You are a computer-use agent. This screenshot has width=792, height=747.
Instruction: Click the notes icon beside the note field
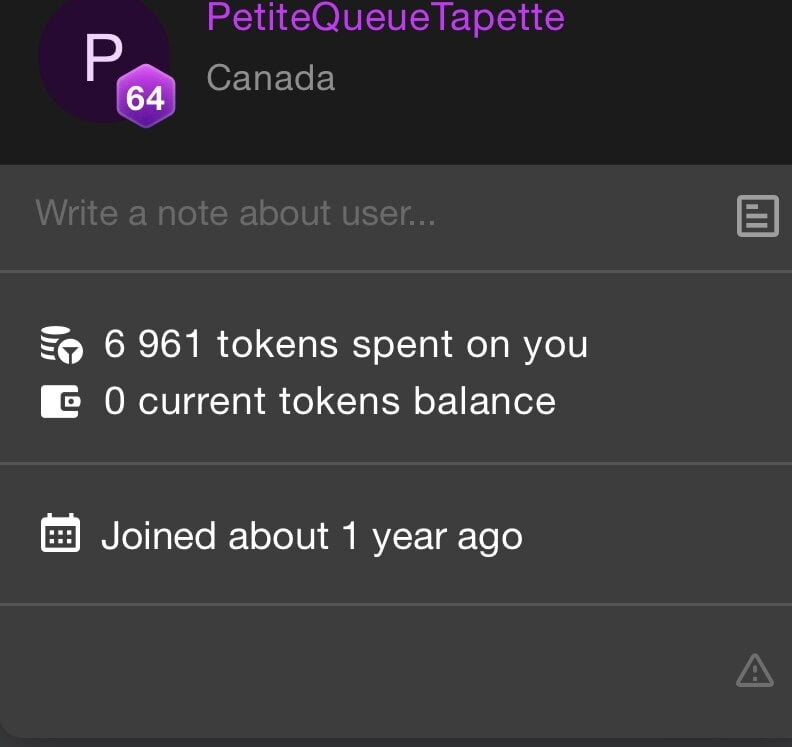pyautogui.click(x=757, y=215)
